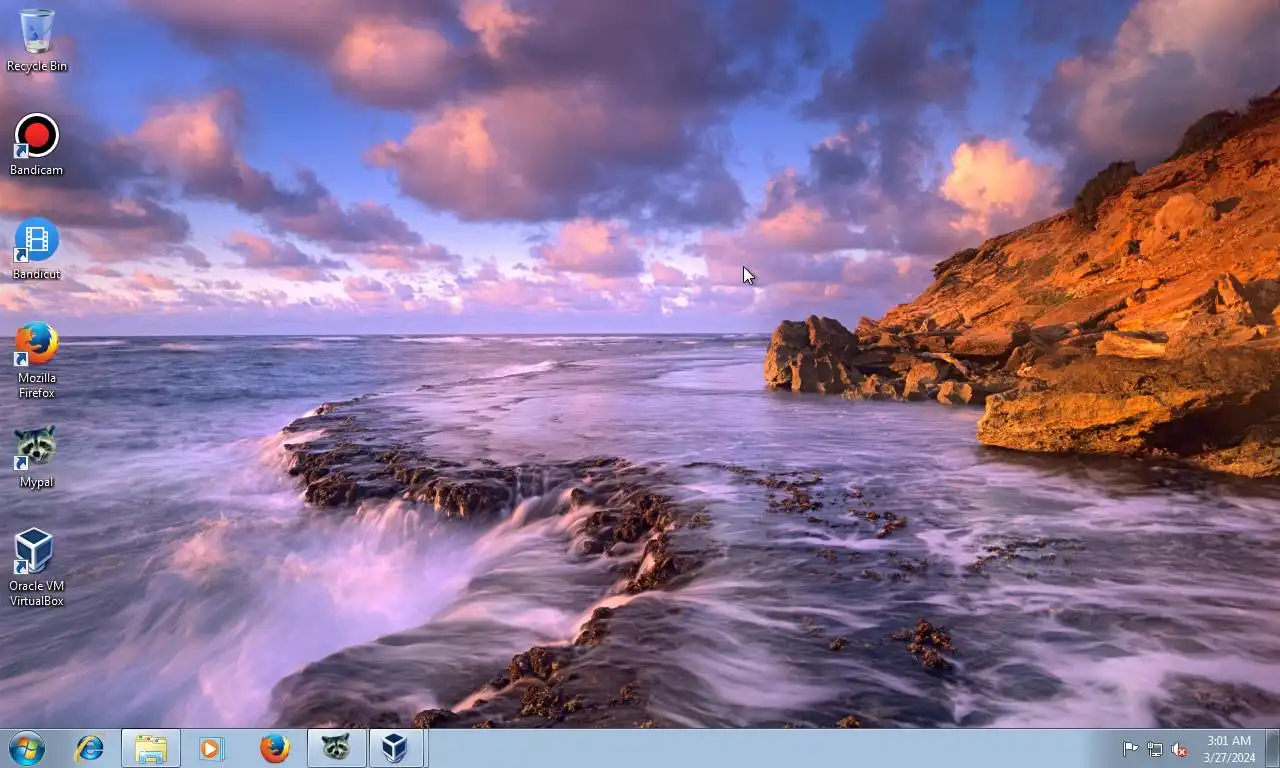
Task: Click the Show desktop strip at taskbar end
Action: pos(1272,748)
